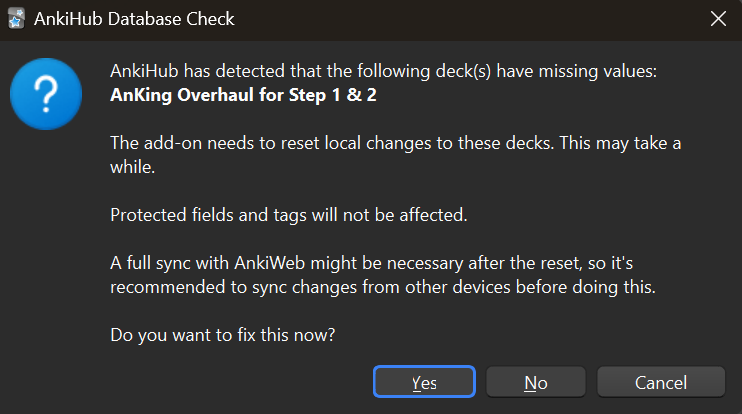The height and width of the screenshot is (414, 742).
Task: Click 'Step 1 & 2' in the deck name
Action: (x=333, y=95)
